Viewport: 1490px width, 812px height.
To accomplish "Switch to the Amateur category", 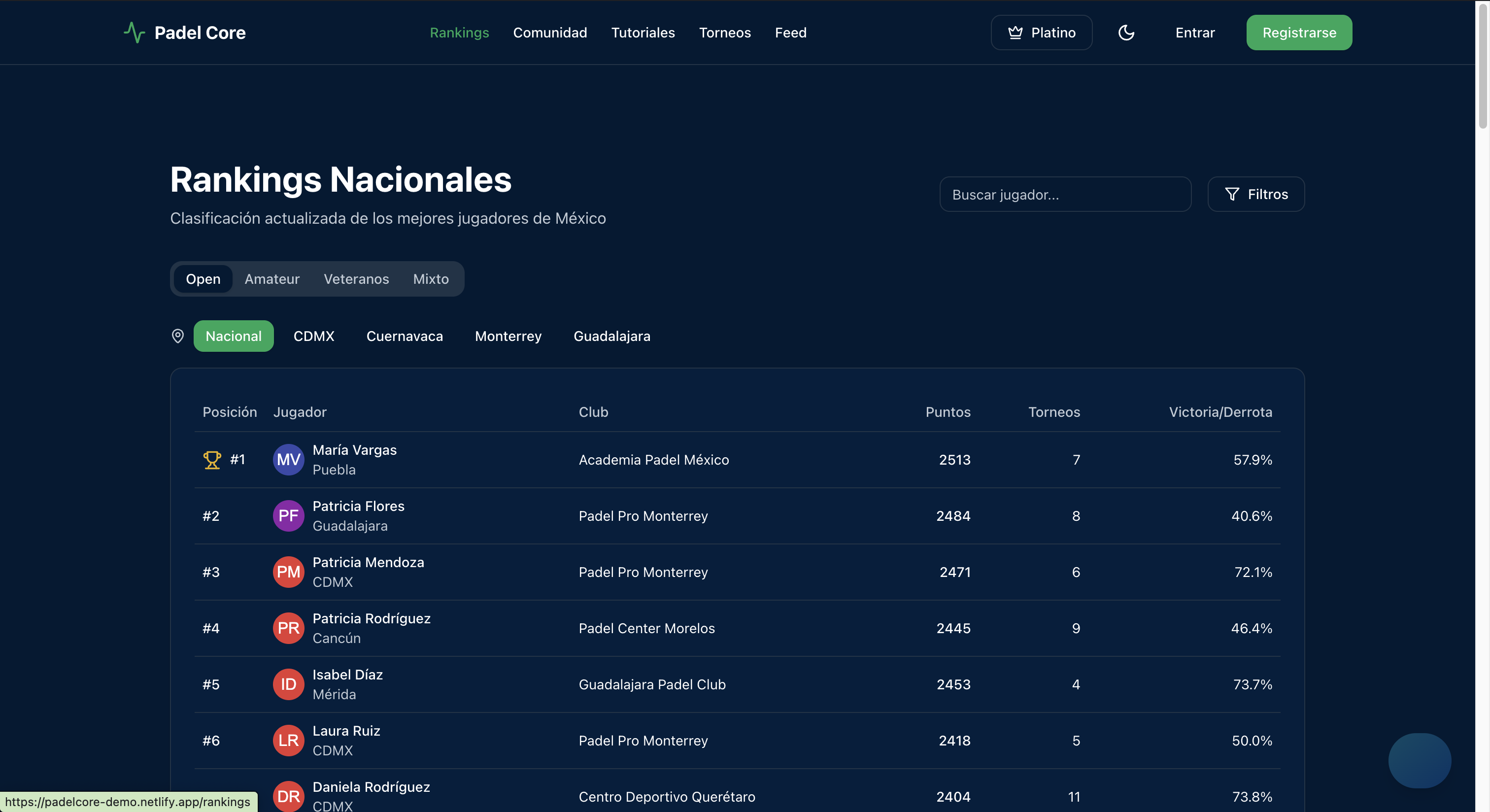I will tap(272, 279).
